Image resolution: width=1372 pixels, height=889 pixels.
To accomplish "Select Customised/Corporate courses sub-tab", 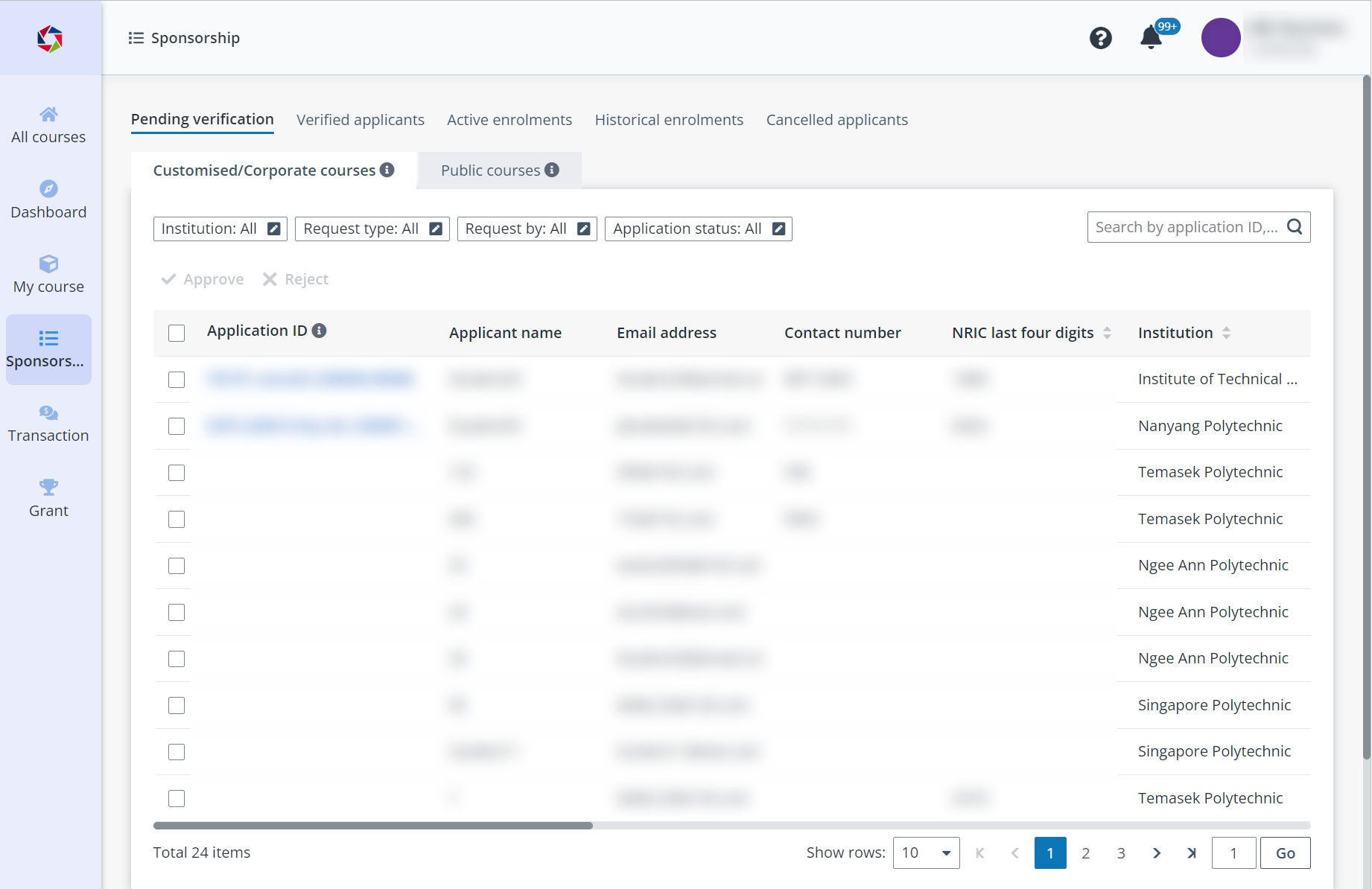I will coord(273,171).
